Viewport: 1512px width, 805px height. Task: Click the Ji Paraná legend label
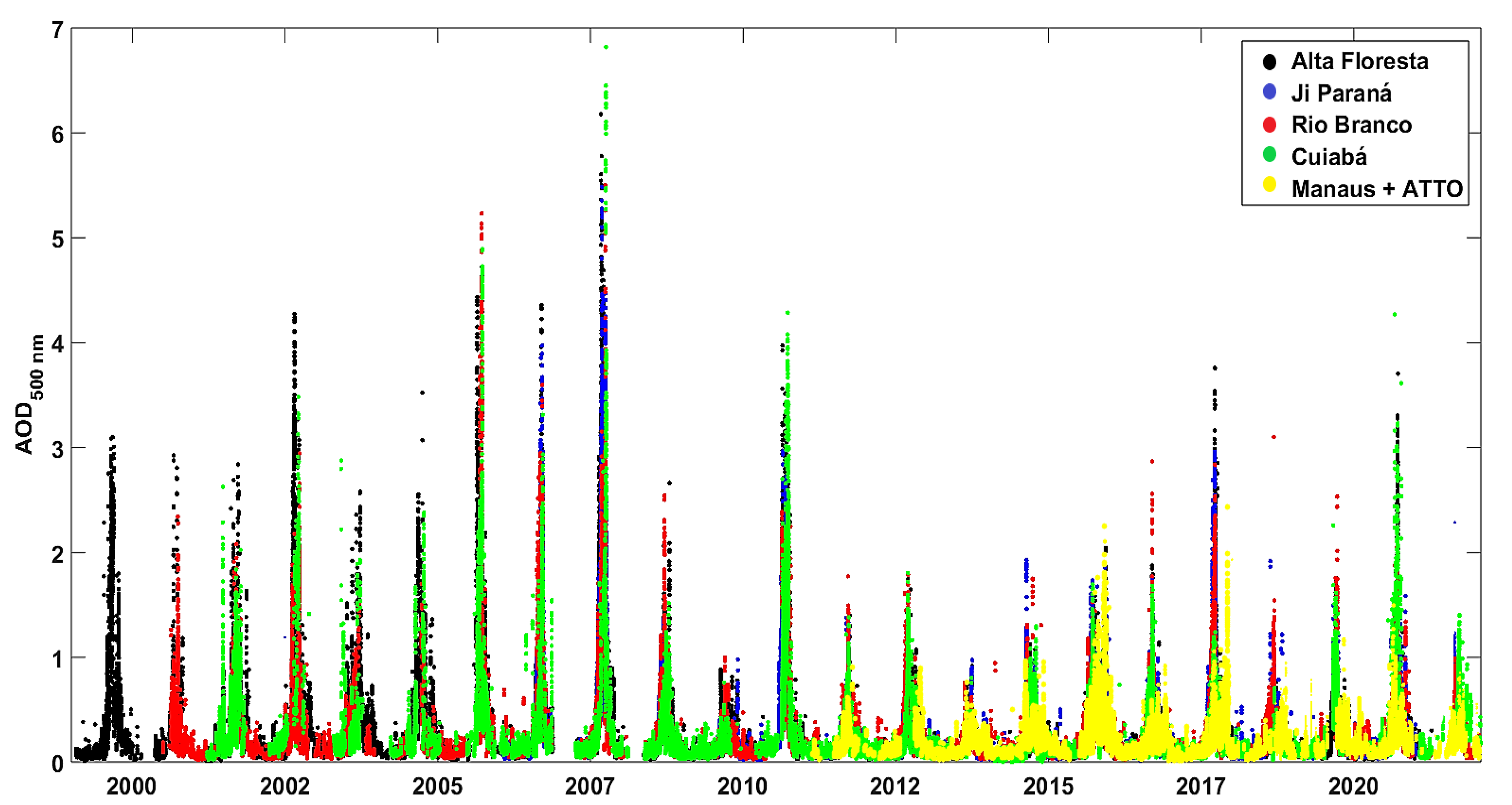point(1341,93)
